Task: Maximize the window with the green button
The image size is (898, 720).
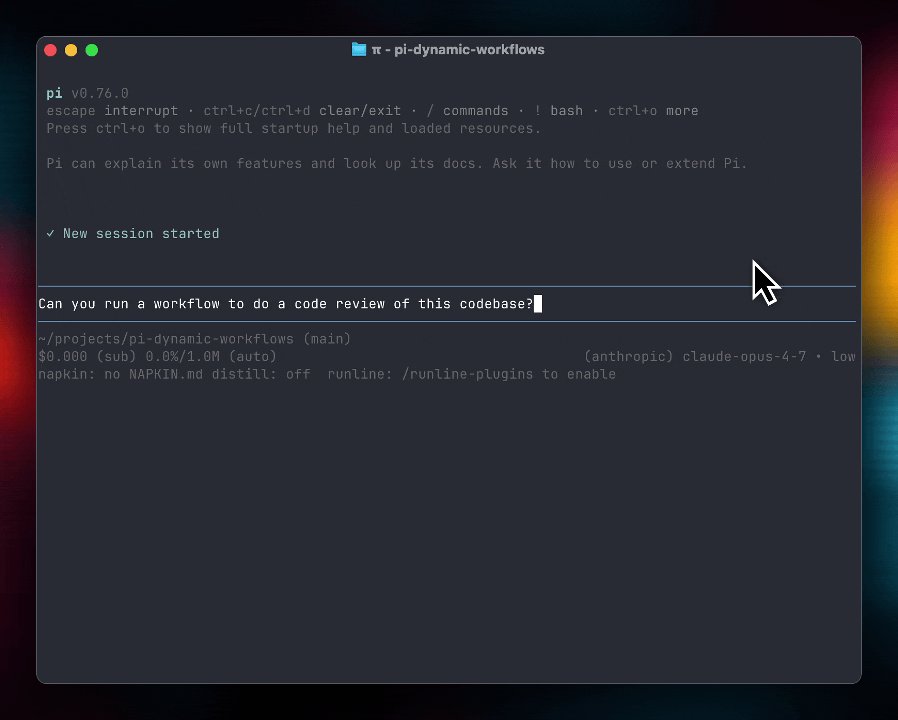Action: point(92,50)
